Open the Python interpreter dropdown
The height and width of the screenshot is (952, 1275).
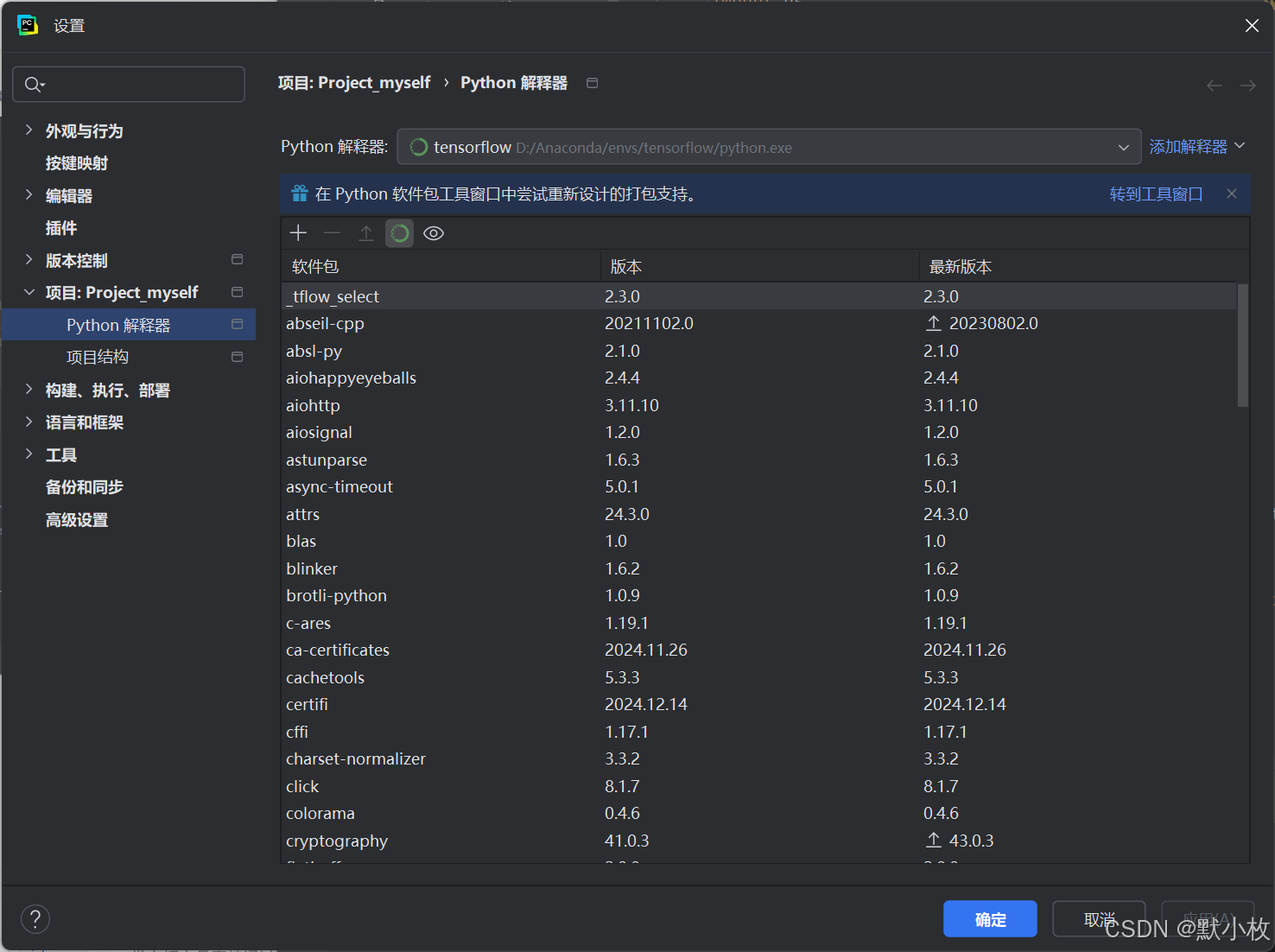coord(769,147)
